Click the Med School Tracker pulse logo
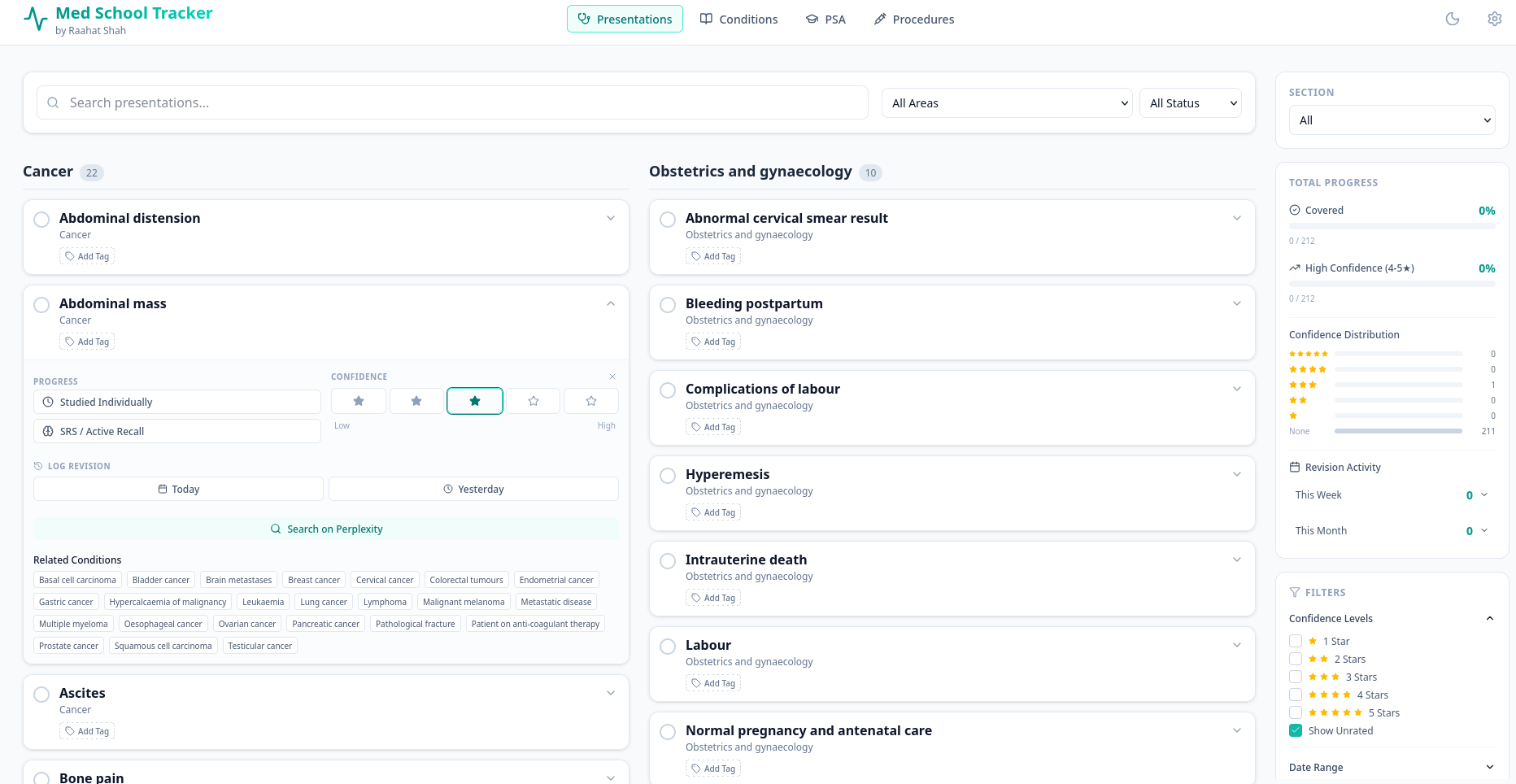Viewport: 1516px width, 784px height. [x=36, y=19]
